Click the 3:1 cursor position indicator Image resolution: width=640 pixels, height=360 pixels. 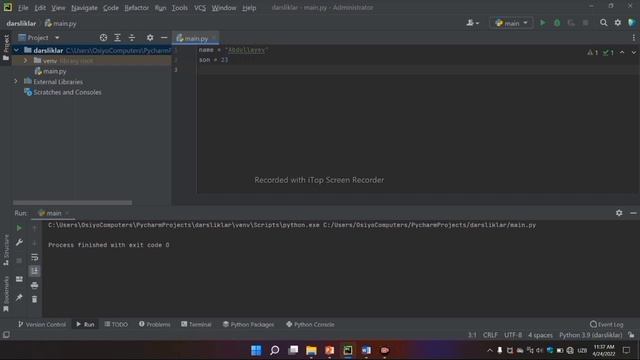[x=472, y=335]
